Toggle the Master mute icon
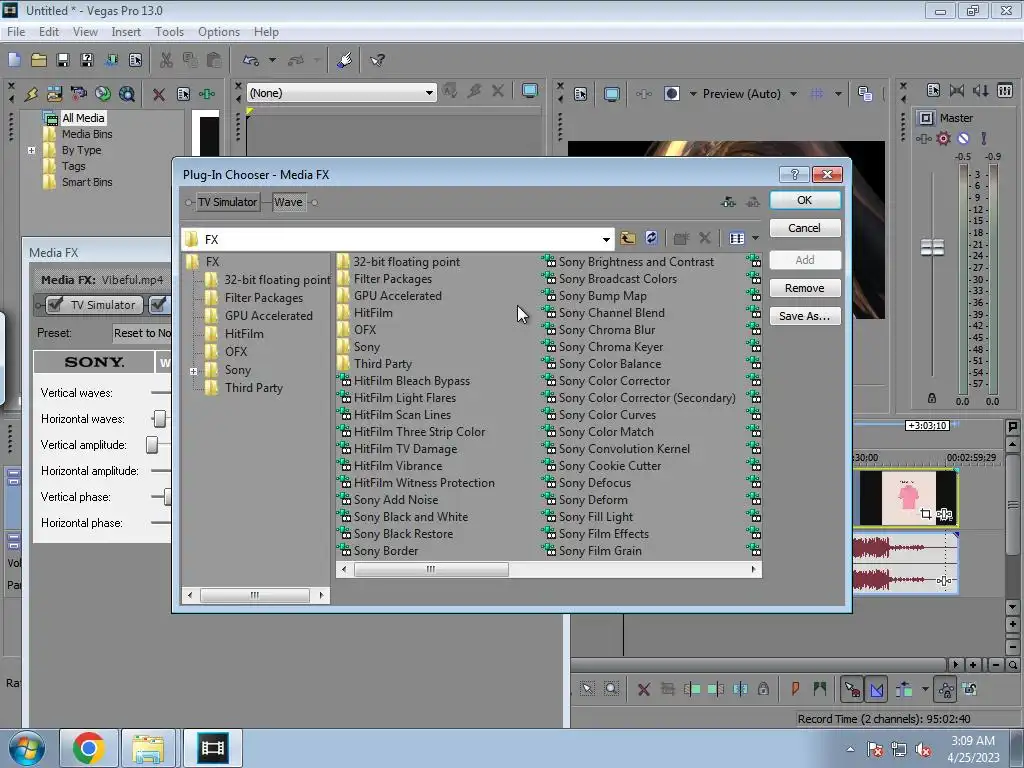This screenshot has height=768, width=1024. tap(963, 138)
